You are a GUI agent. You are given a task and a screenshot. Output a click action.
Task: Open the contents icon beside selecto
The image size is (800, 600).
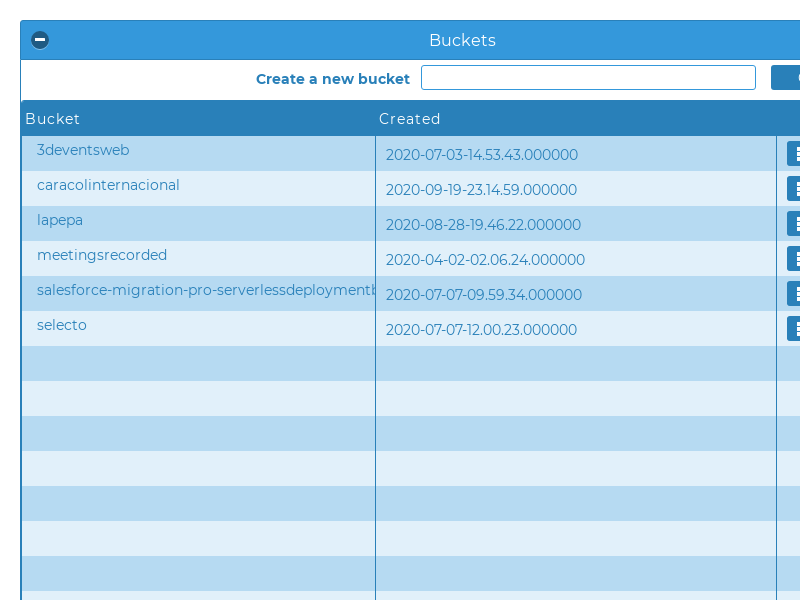coord(795,328)
